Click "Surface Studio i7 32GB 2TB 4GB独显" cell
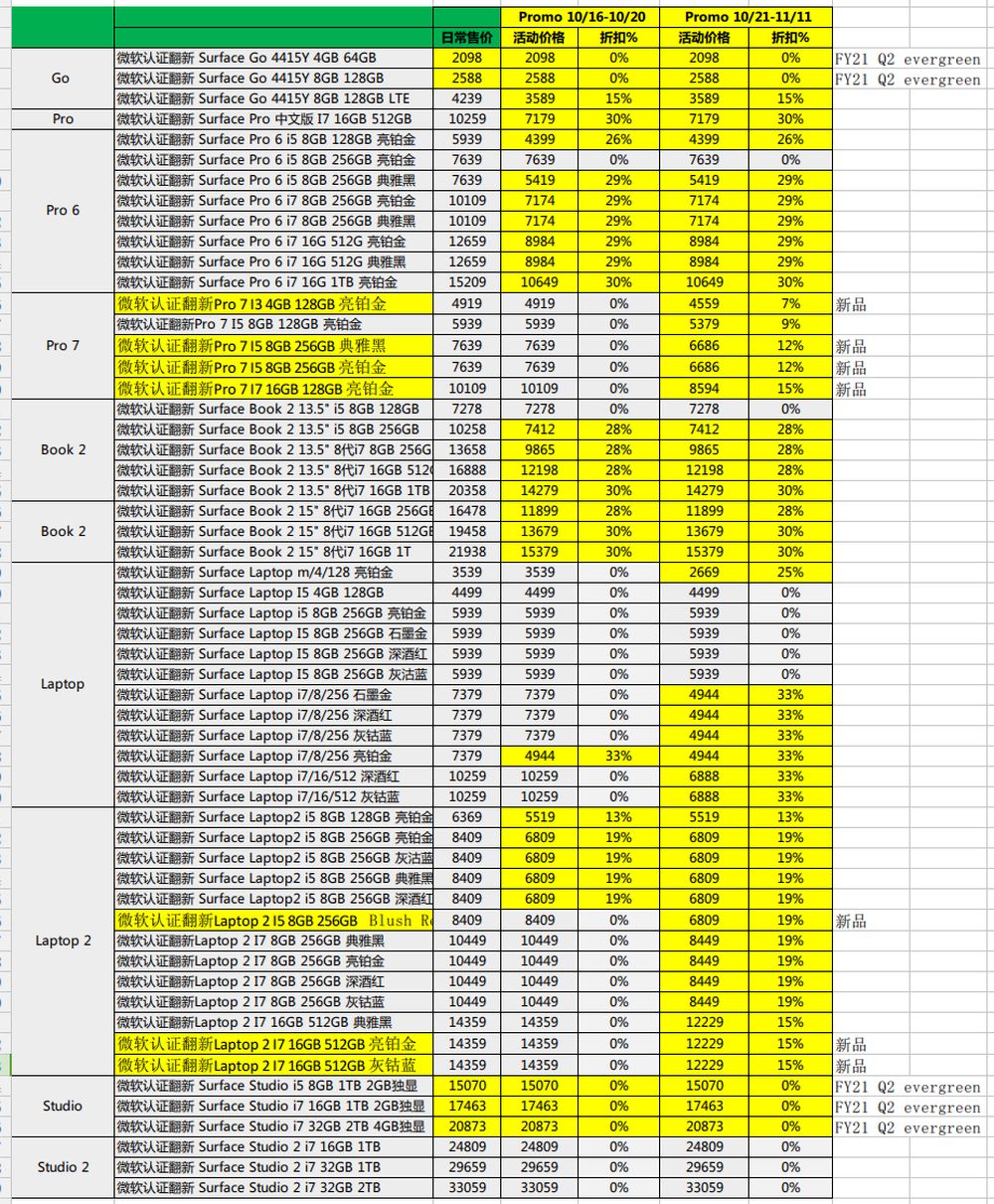The height and width of the screenshot is (1204, 994). click(x=273, y=1126)
